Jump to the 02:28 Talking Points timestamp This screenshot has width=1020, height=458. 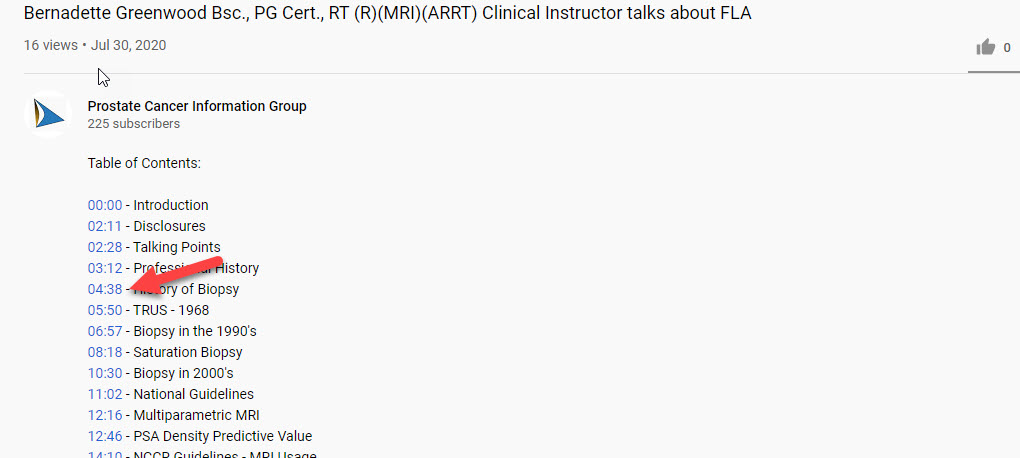(105, 247)
